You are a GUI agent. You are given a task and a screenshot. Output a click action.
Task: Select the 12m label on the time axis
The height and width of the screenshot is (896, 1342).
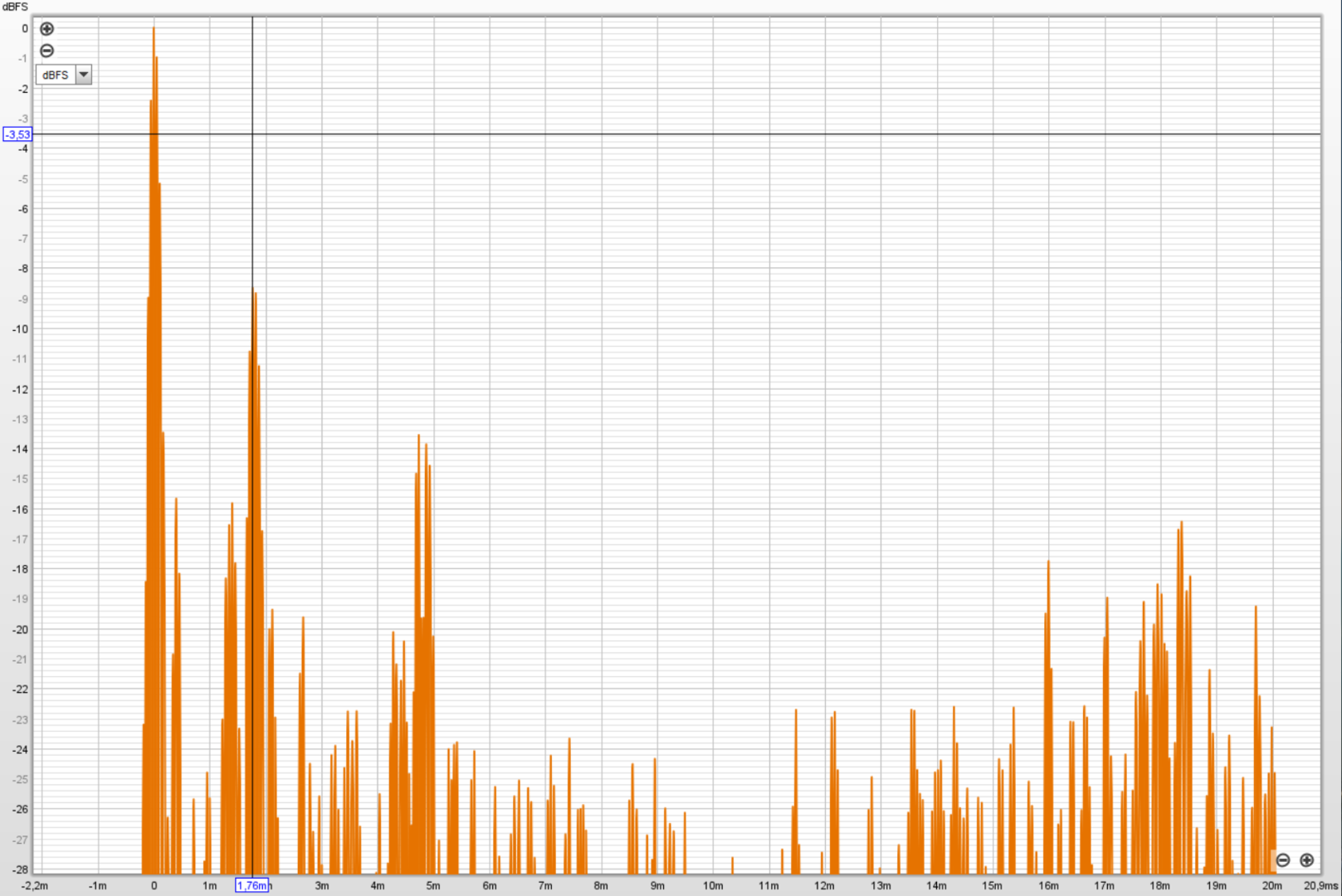click(x=824, y=886)
